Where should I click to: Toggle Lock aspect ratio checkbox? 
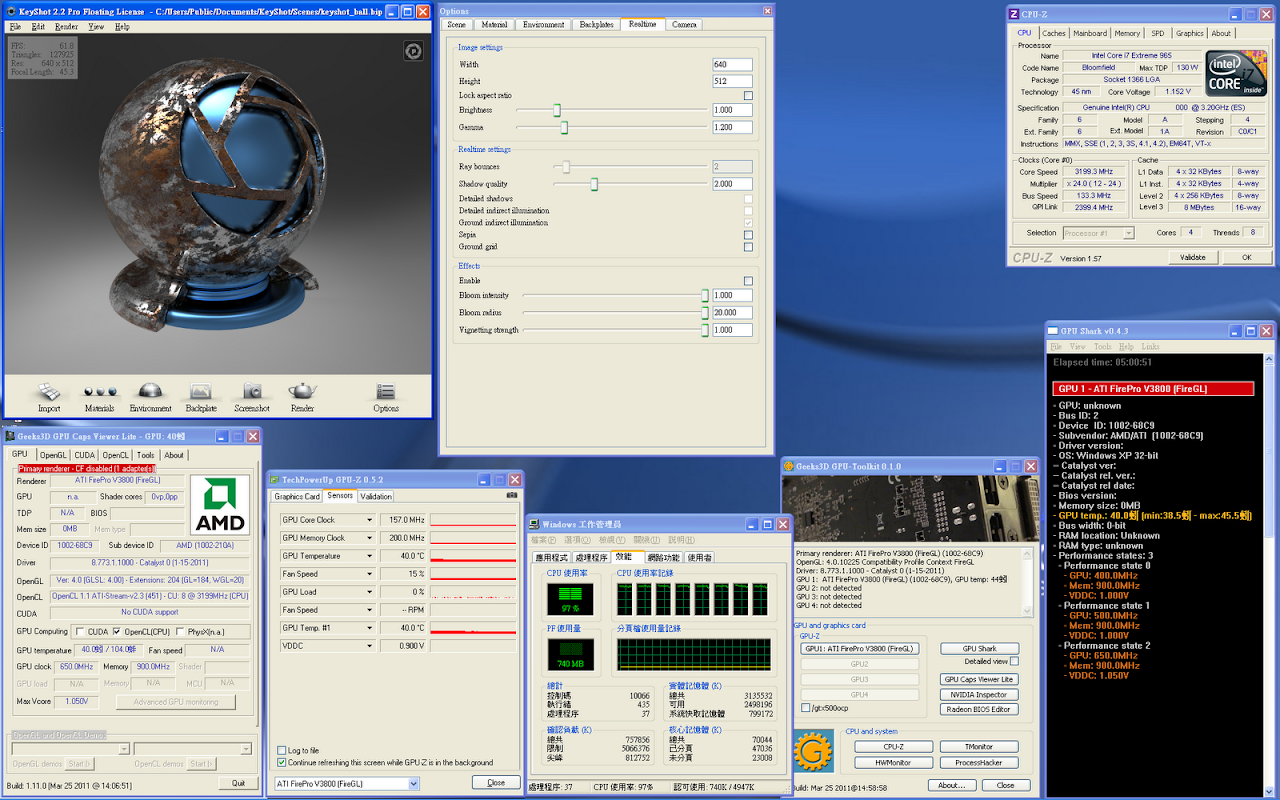click(748, 96)
